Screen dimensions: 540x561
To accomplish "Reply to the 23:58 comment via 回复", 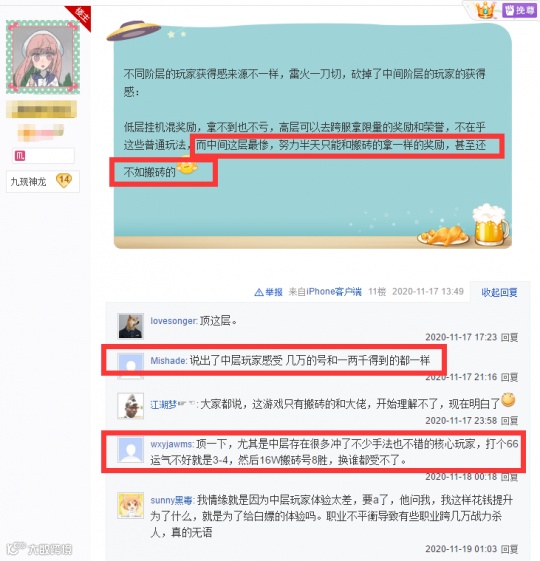I will [509, 421].
